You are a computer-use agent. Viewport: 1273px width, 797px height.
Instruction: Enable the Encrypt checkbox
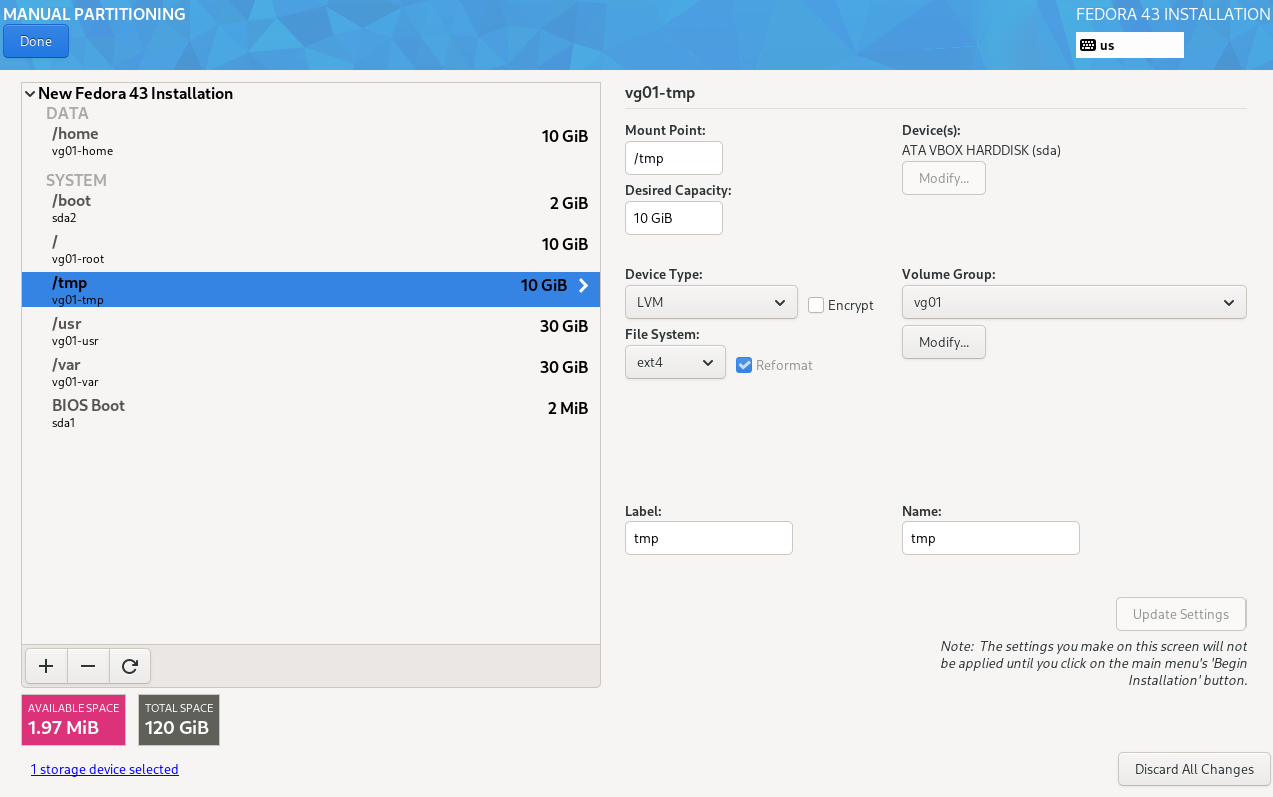816,305
